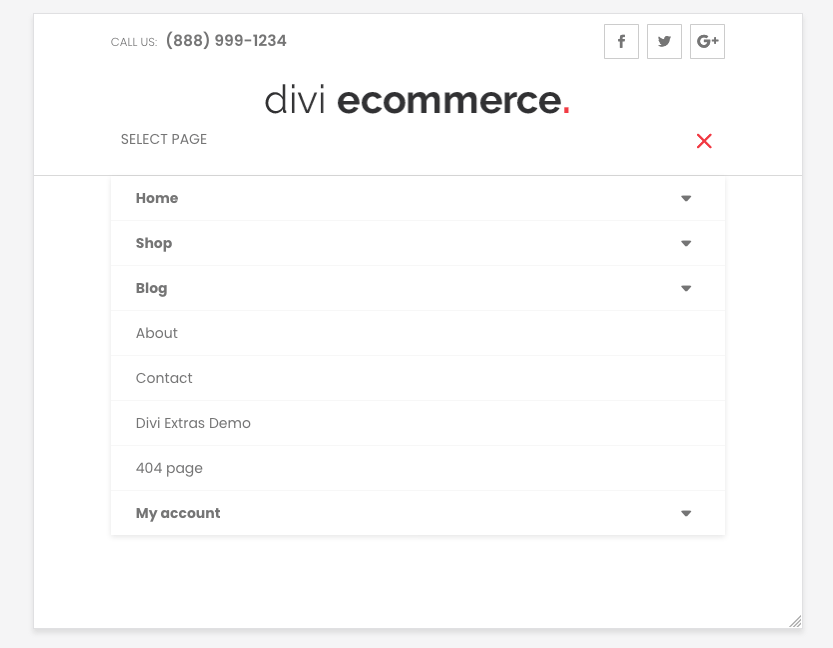Expand the My account submenu arrow
This screenshot has width=833, height=648.
pyautogui.click(x=686, y=513)
